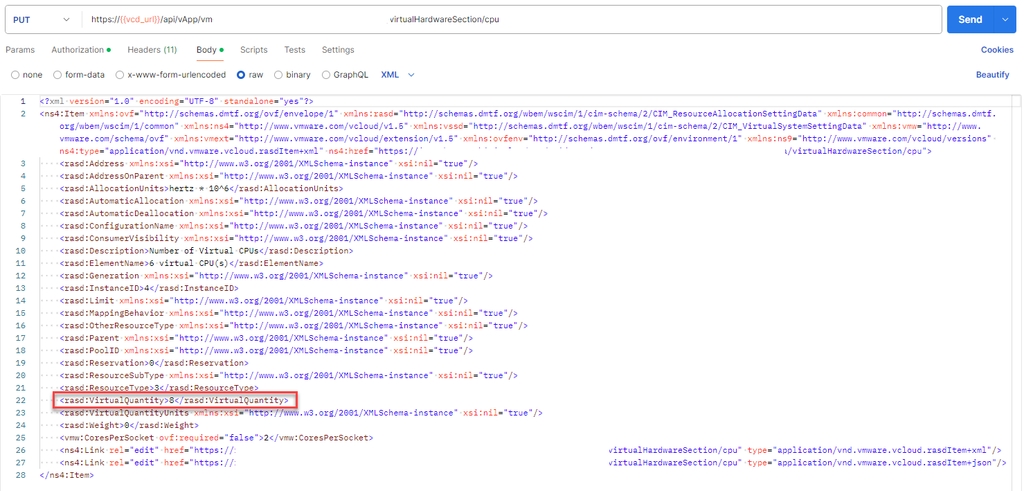The width and height of the screenshot is (1024, 491).
Task: Open the request Settings tab
Action: (337, 50)
